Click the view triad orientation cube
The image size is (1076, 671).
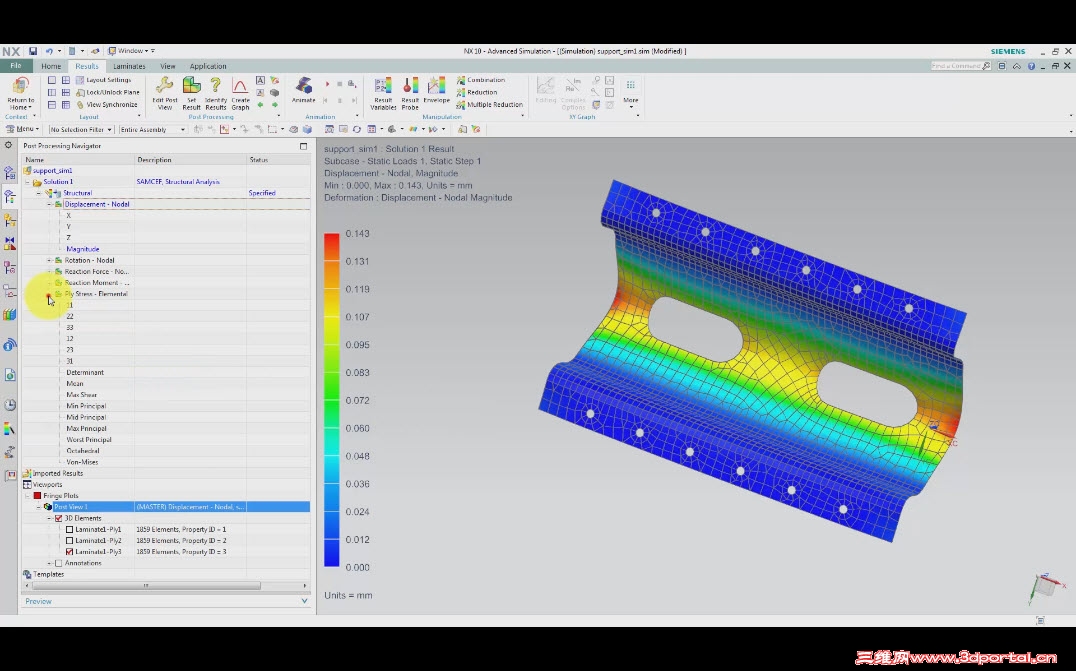[x=1046, y=588]
